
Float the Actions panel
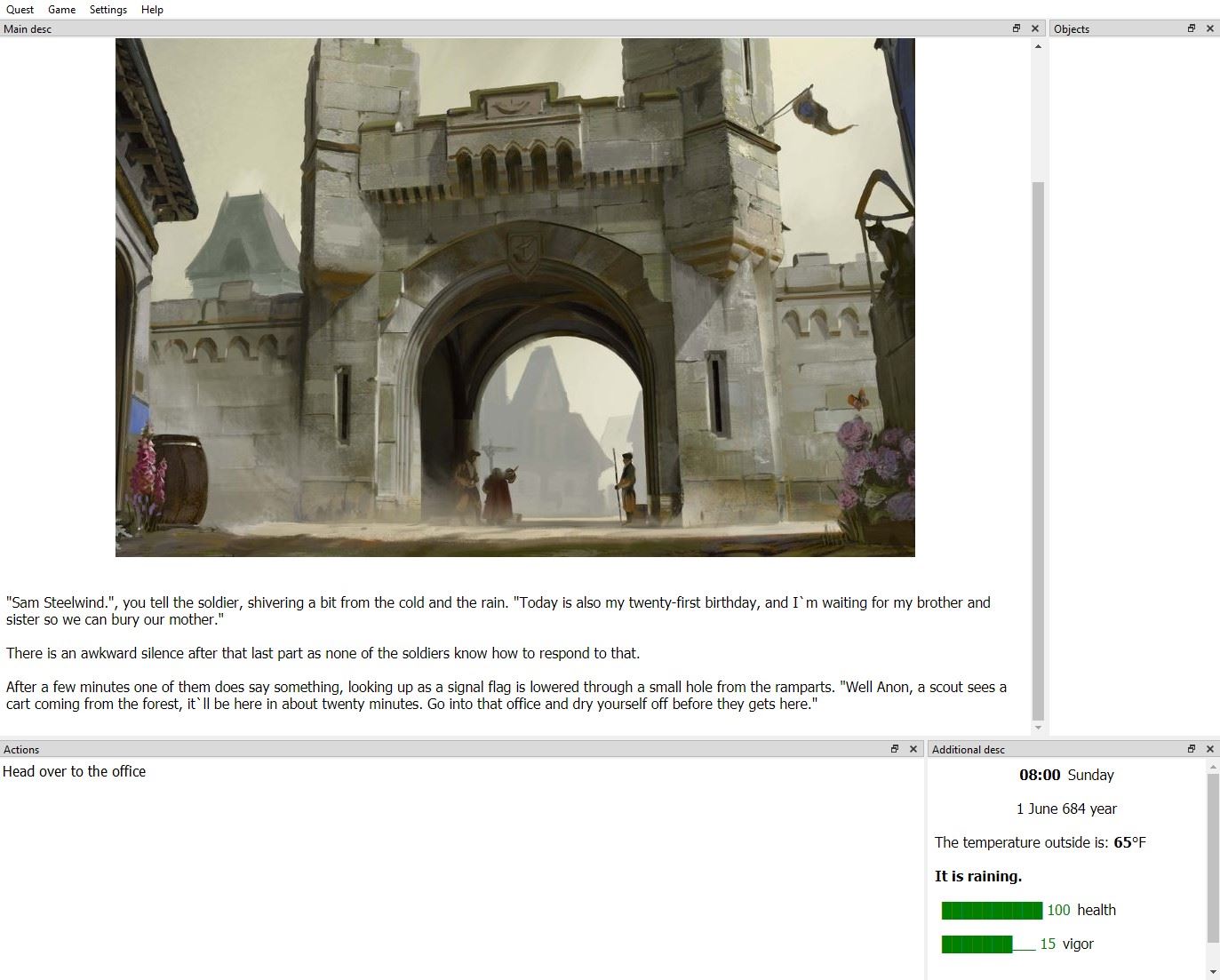click(895, 749)
